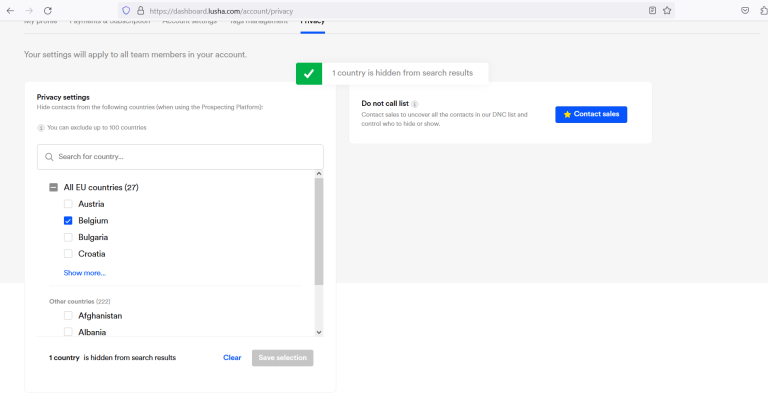This screenshot has width=768, height=395.
Task: Expand the EU list with Show more...
Action: click(x=84, y=273)
